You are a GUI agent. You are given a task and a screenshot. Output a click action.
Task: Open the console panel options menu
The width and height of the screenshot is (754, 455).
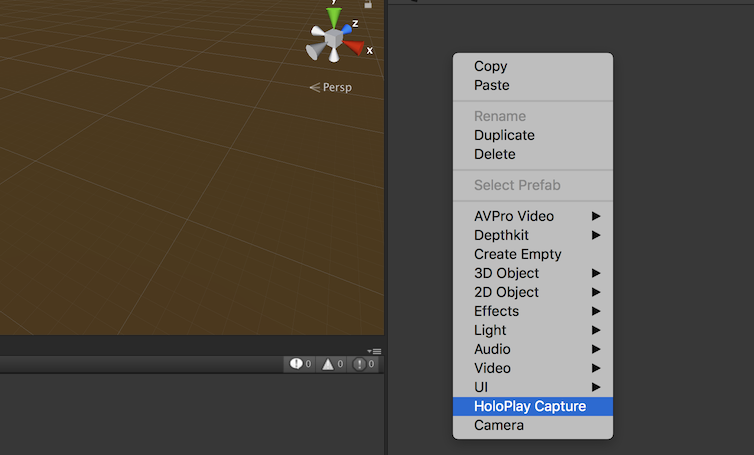(x=374, y=351)
